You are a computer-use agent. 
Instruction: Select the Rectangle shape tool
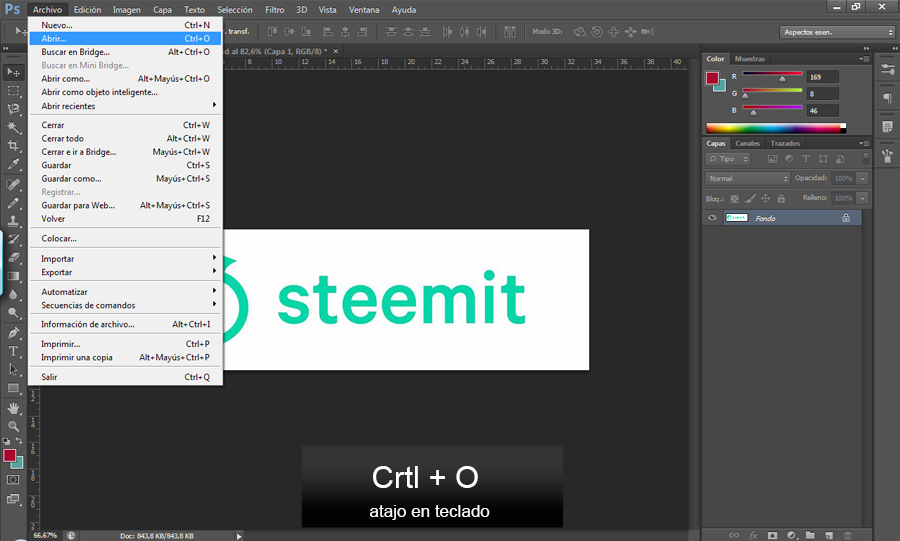point(13,388)
